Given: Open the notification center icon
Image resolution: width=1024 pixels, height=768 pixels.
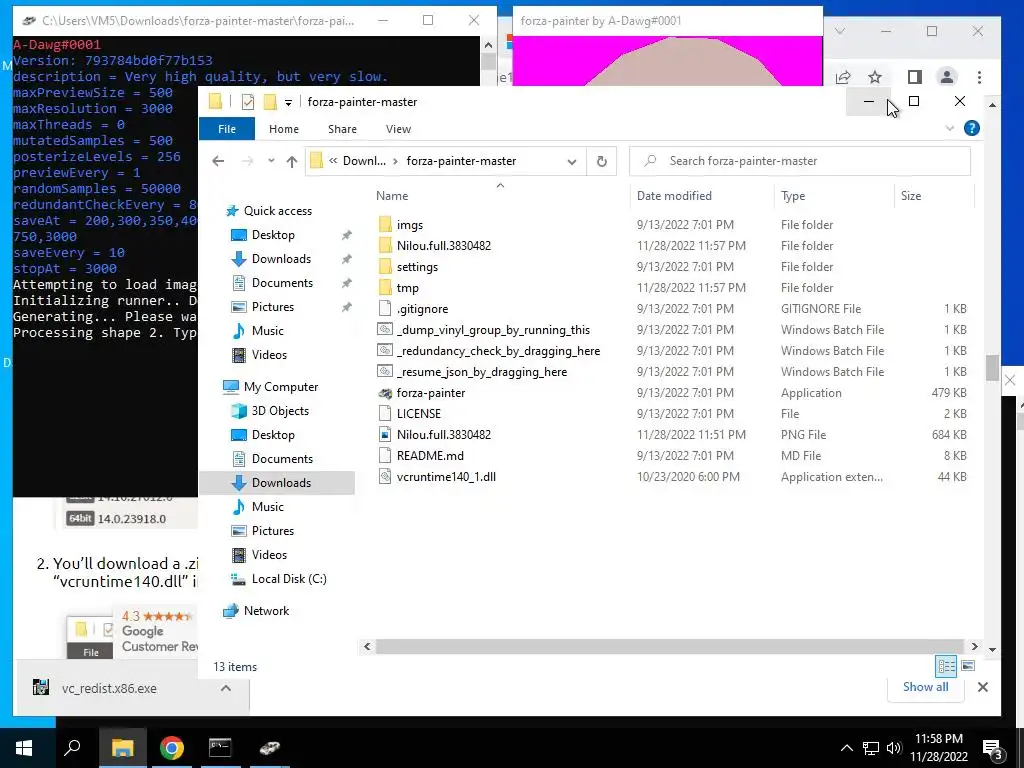Looking at the screenshot, I should point(993,748).
